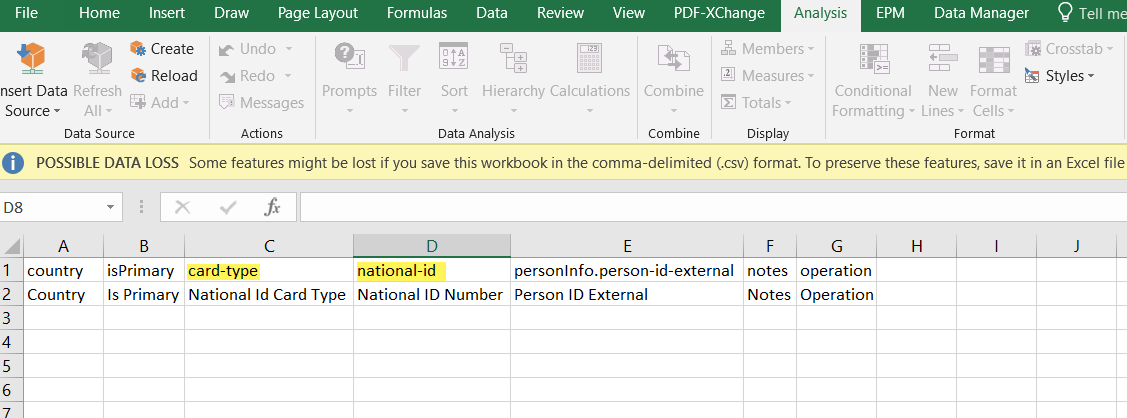Click the Select All corner triangle
This screenshot has width=1127, height=418.
(12, 246)
